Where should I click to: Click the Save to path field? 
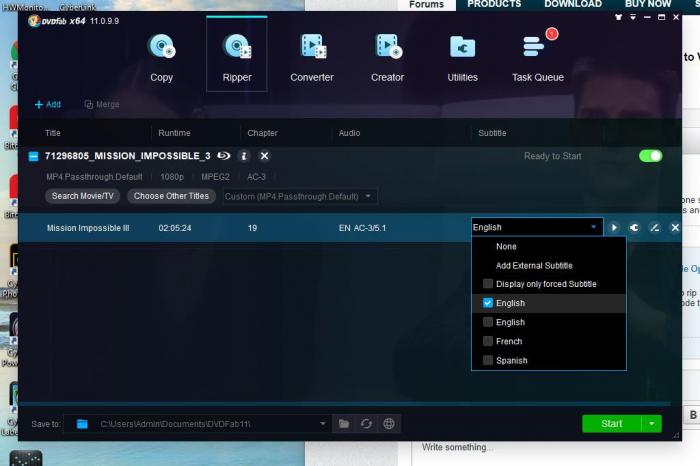tap(198, 424)
